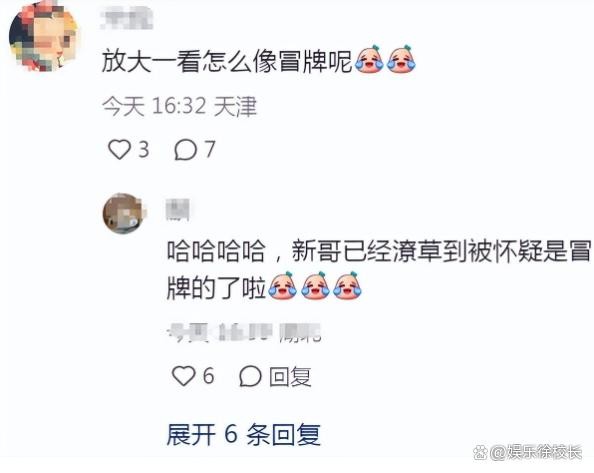Click the 回复 reply button
594x473 pixels.
(x=290, y=376)
